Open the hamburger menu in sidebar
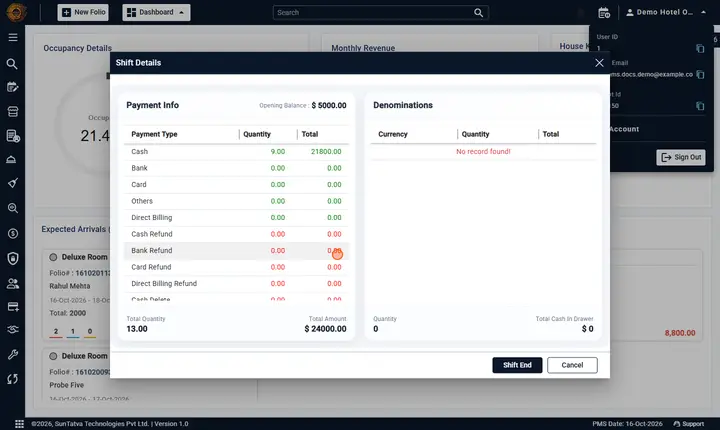Viewport: 720px width, 430px height. click(x=13, y=37)
